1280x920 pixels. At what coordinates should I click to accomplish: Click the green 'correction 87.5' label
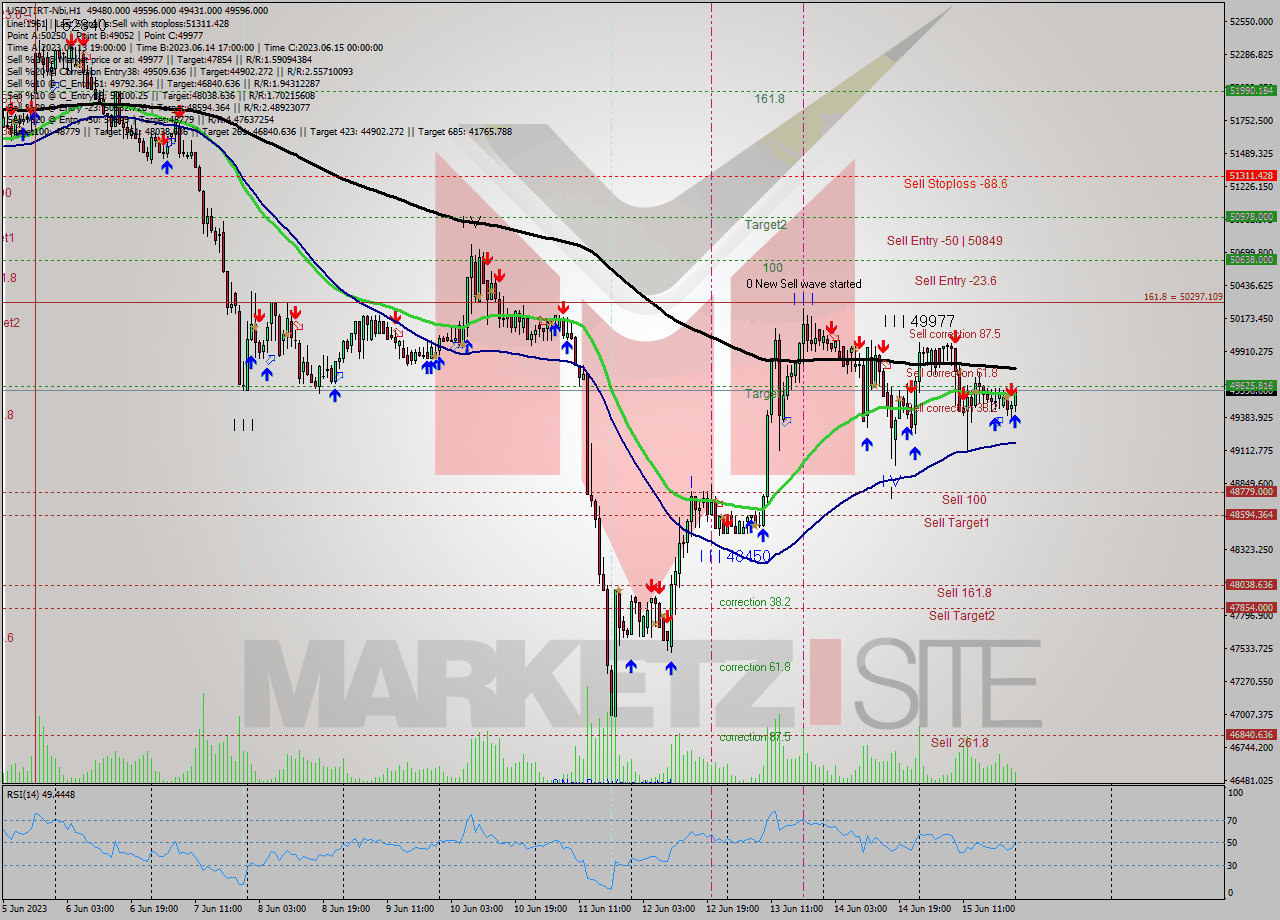coord(755,737)
